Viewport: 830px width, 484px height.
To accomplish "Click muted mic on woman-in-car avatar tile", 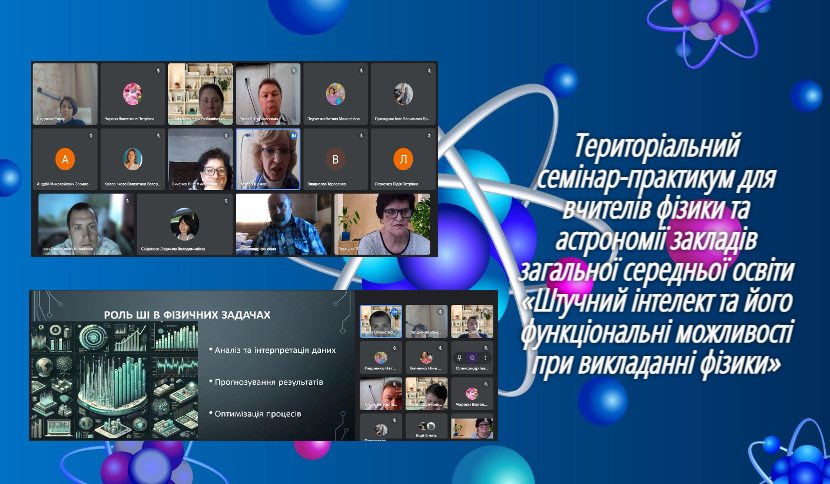I will pyautogui.click(x=226, y=201).
